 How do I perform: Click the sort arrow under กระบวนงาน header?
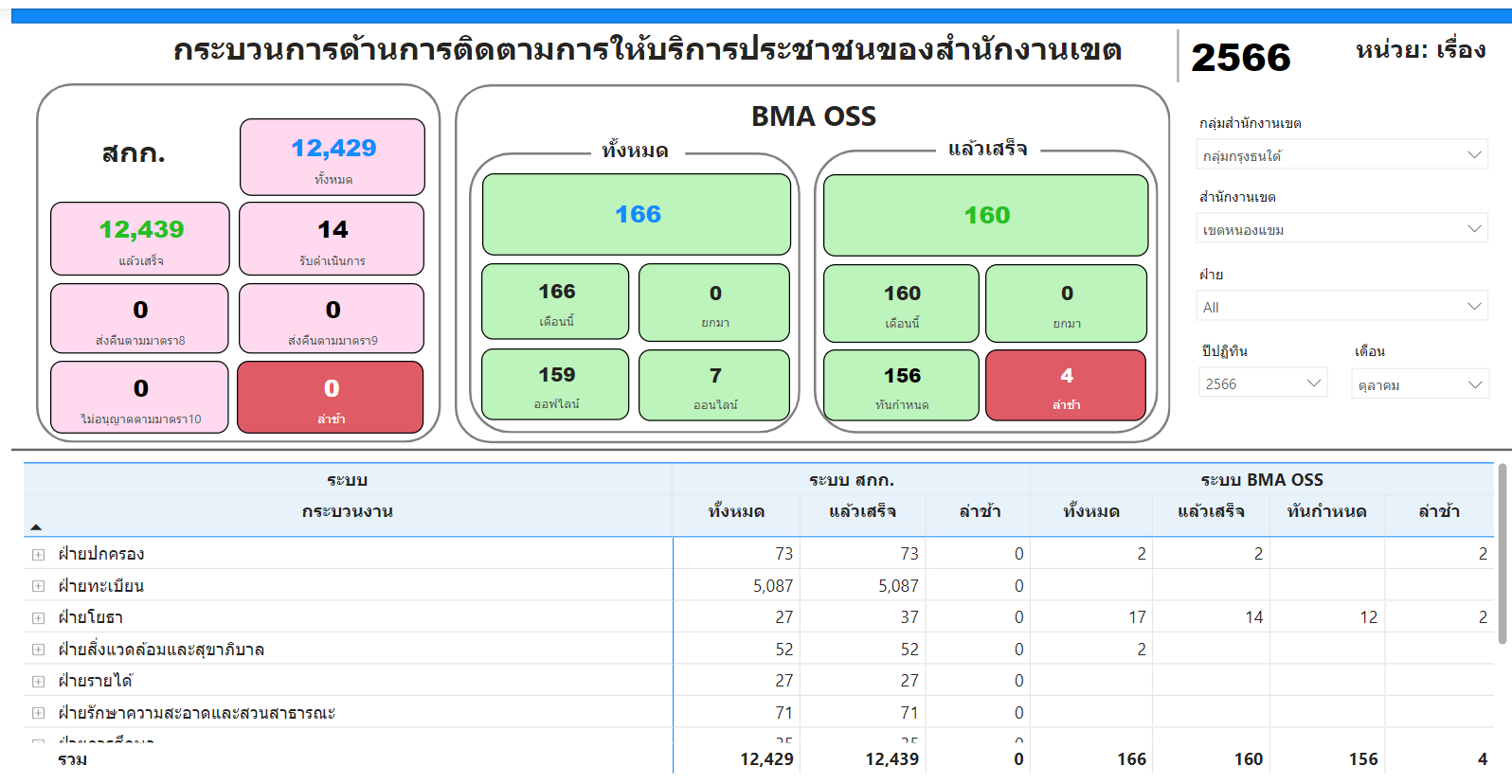pyautogui.click(x=36, y=526)
